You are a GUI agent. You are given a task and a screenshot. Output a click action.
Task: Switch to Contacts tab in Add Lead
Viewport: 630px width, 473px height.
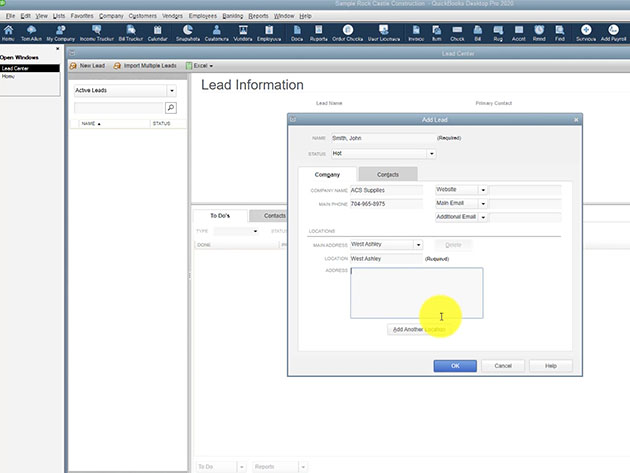388,174
